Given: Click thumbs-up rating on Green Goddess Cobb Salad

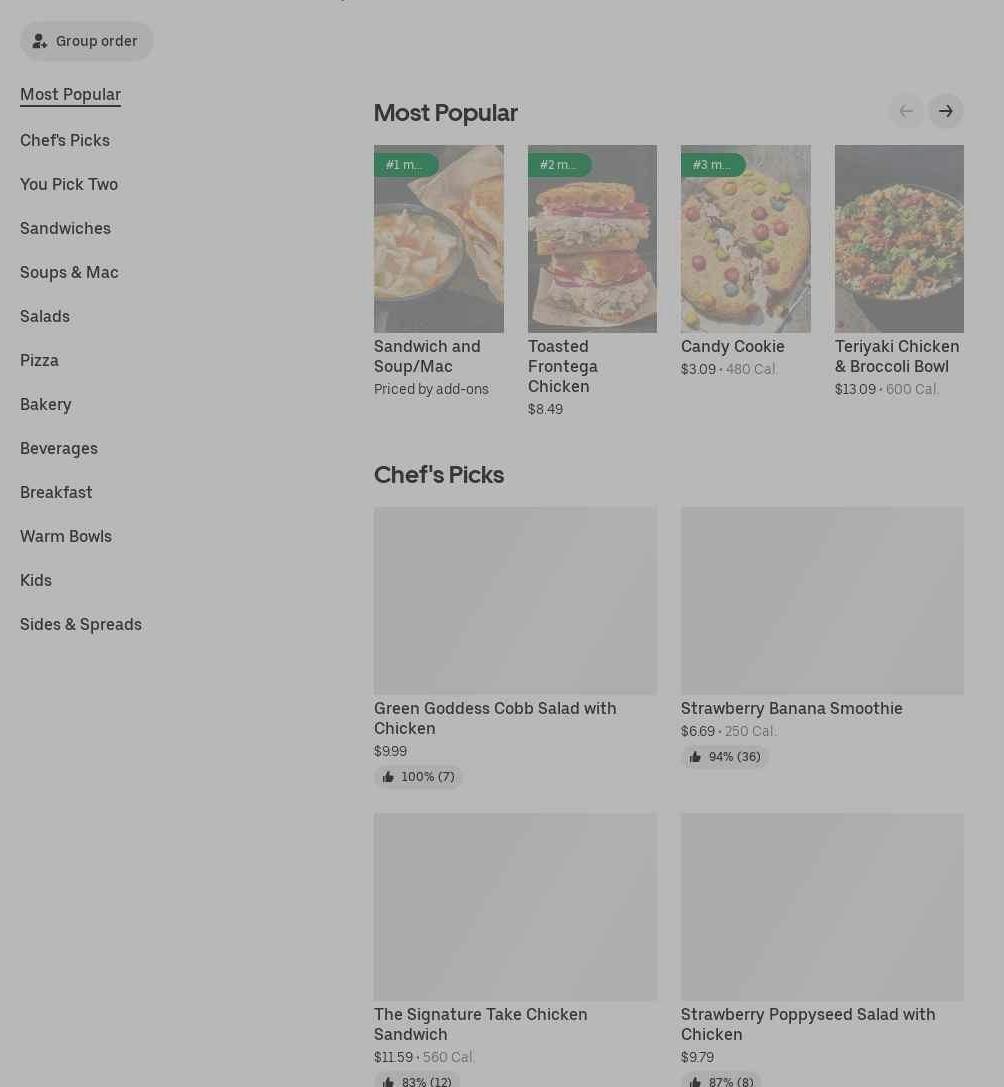Looking at the screenshot, I should pyautogui.click(x=418, y=777).
